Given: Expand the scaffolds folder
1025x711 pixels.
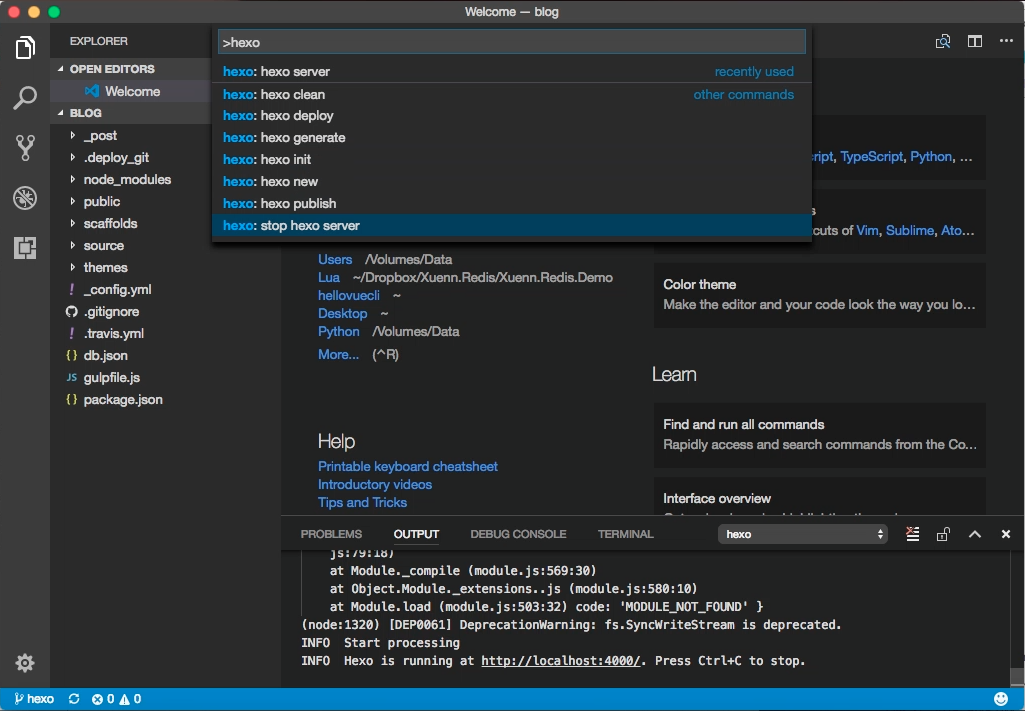Looking at the screenshot, I should coord(110,223).
